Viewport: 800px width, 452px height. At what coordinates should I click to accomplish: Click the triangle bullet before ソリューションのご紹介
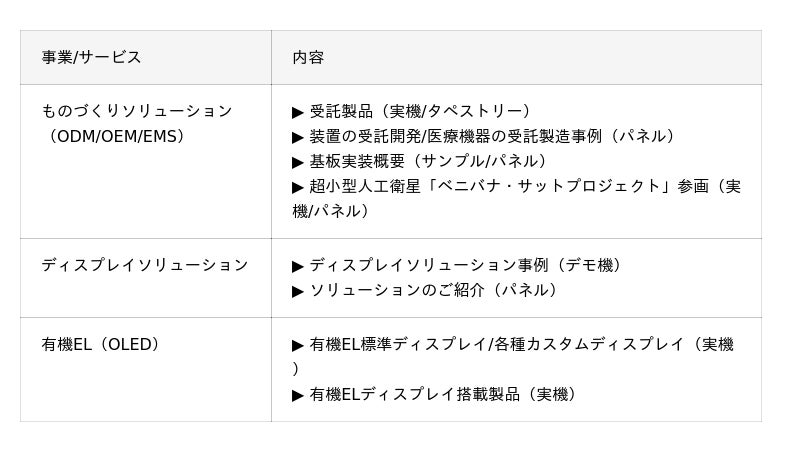[x=298, y=291]
